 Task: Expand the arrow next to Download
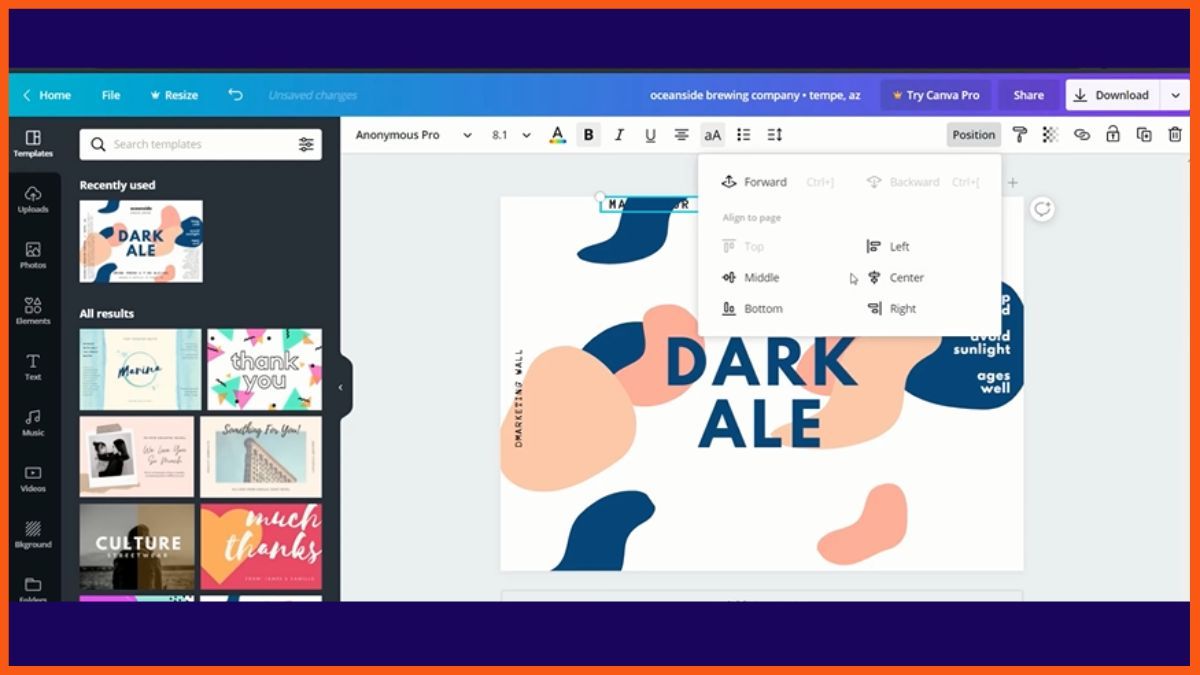[1175, 95]
